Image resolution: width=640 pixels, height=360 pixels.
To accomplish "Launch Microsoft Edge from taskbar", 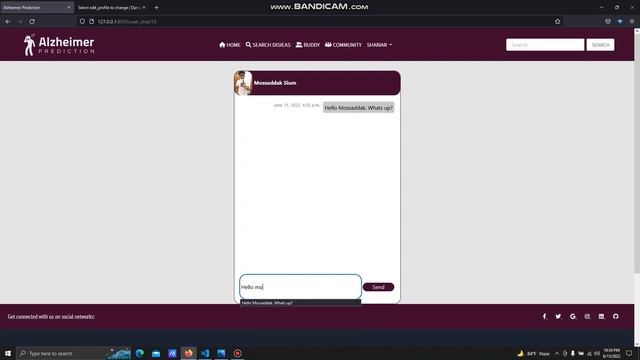I will pos(140,353).
